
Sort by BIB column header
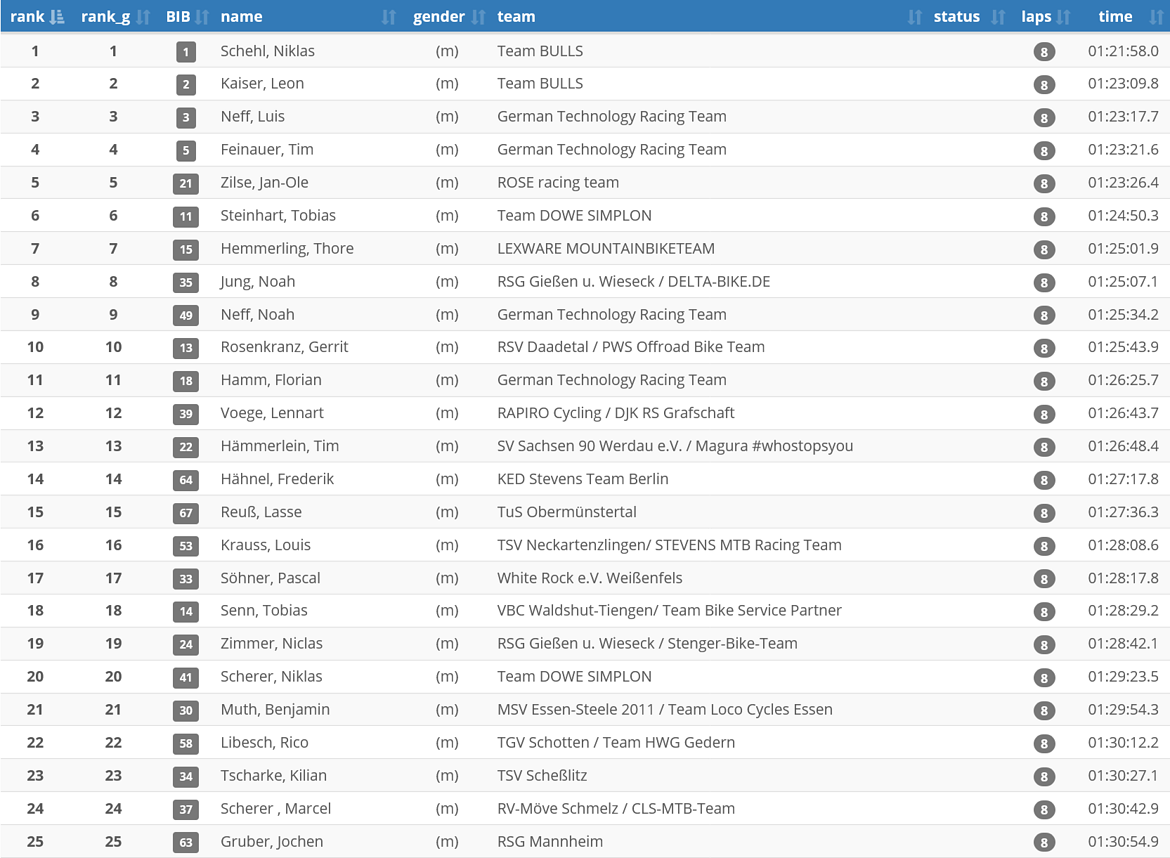tap(187, 16)
